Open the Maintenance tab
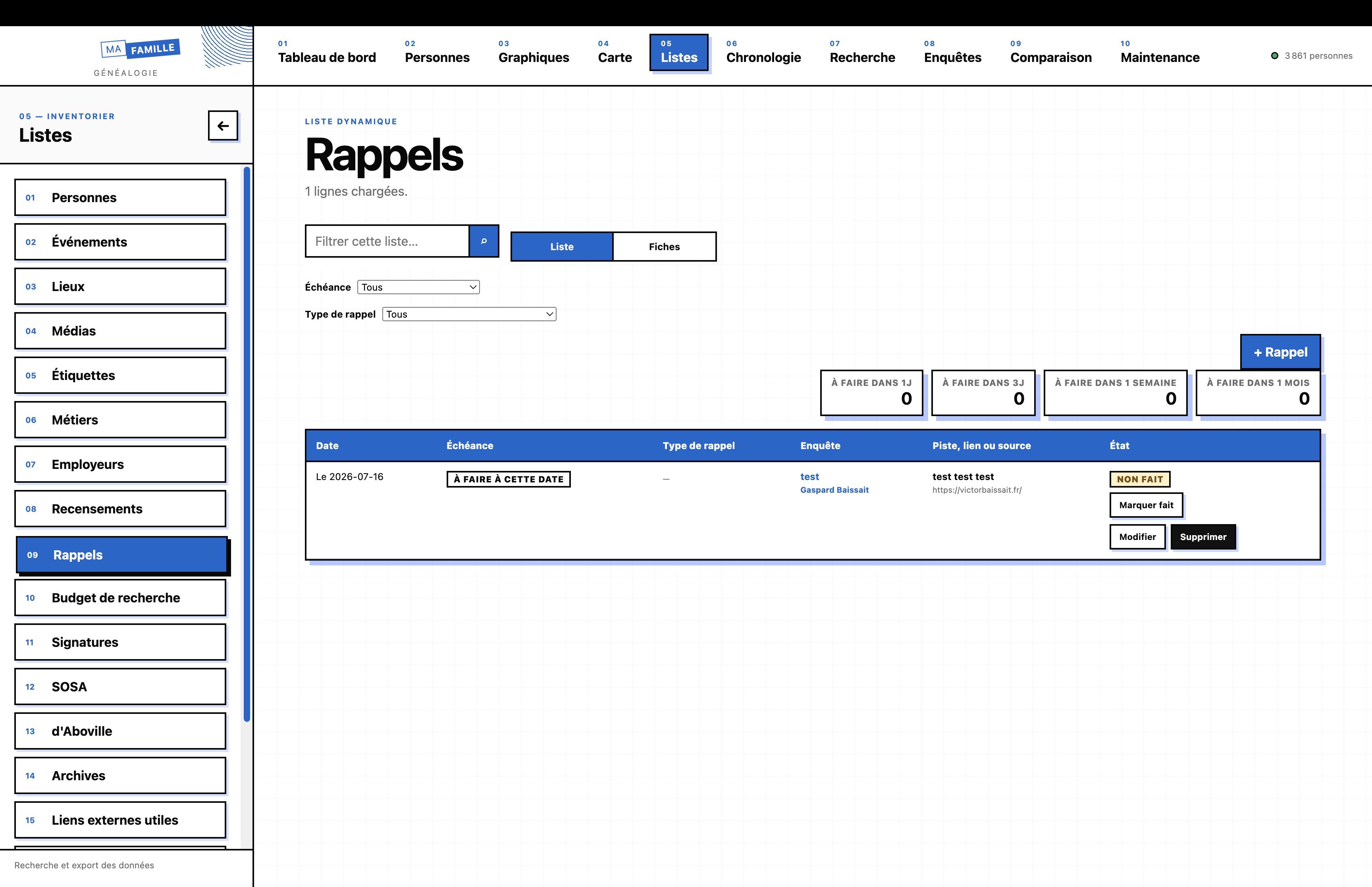Viewport: 1372px width, 887px height. point(1160,52)
